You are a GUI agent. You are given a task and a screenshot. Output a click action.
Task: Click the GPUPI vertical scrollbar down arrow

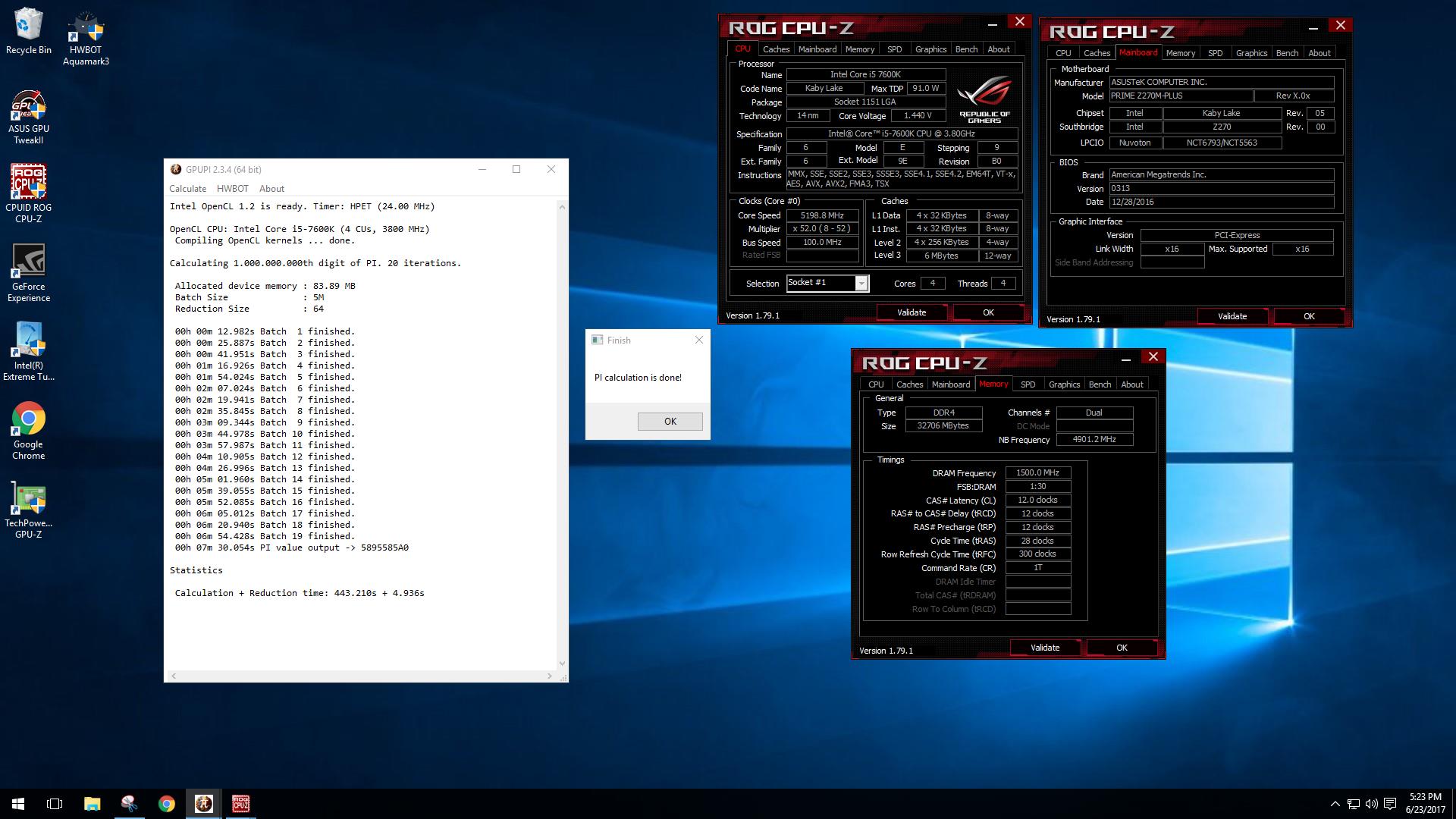[562, 664]
